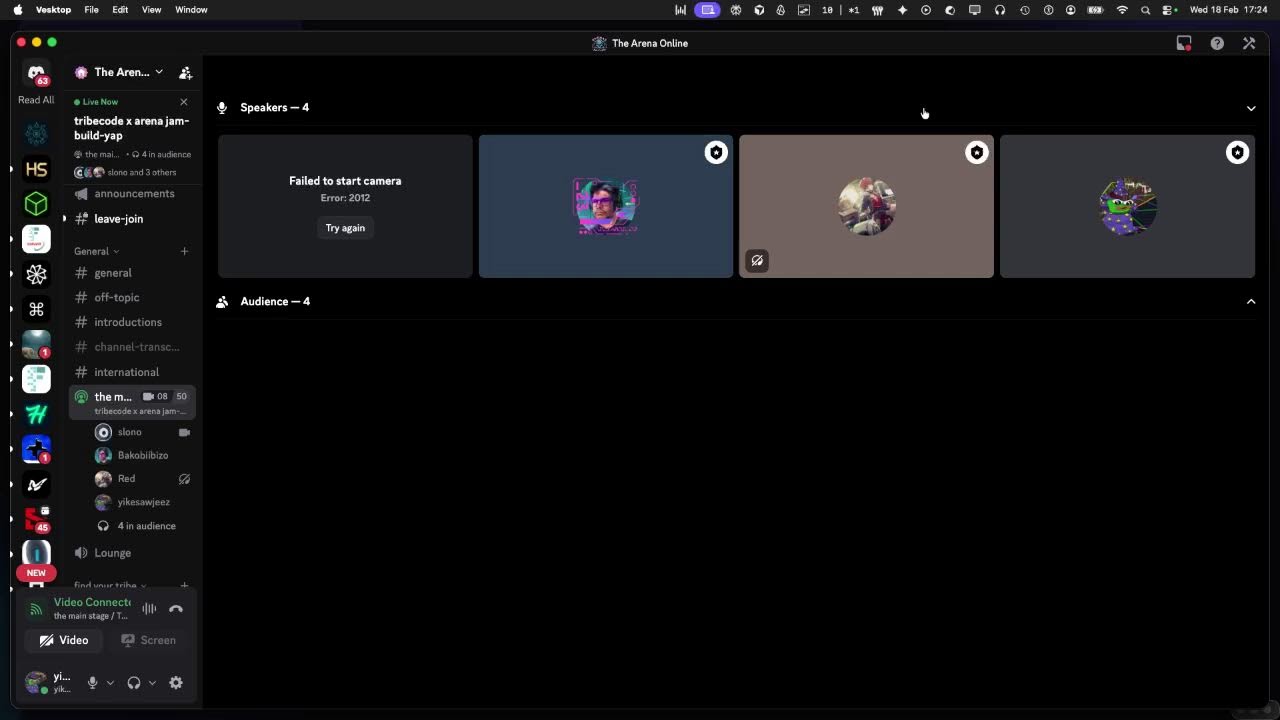Open the command-symbol server icon
The image size is (1280, 720).
36,309
